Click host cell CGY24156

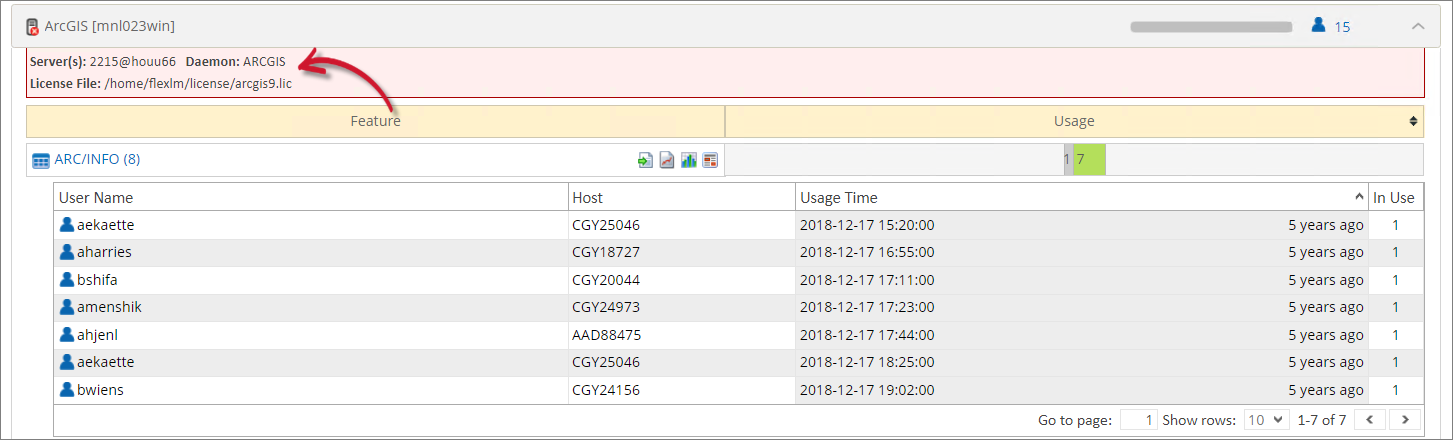[606, 390]
